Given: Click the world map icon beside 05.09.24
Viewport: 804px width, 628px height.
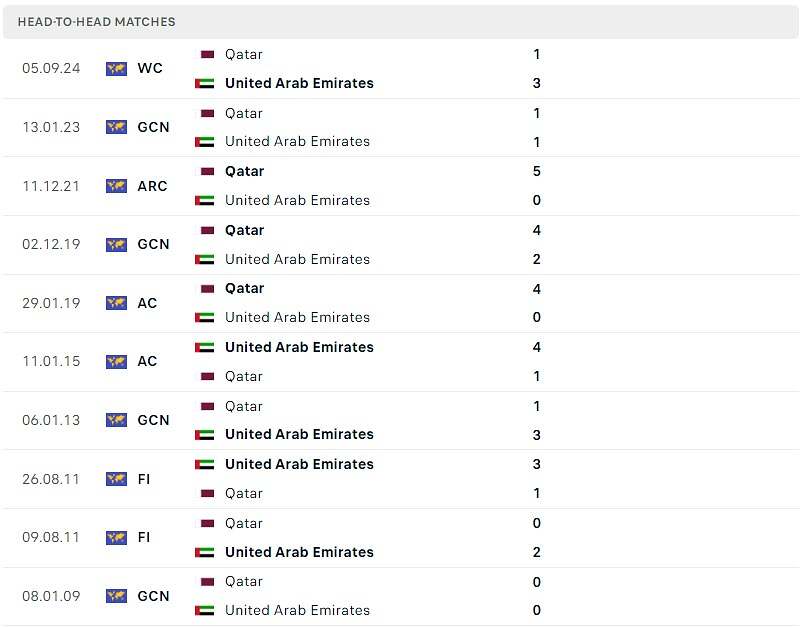Looking at the screenshot, I should 116,68.
